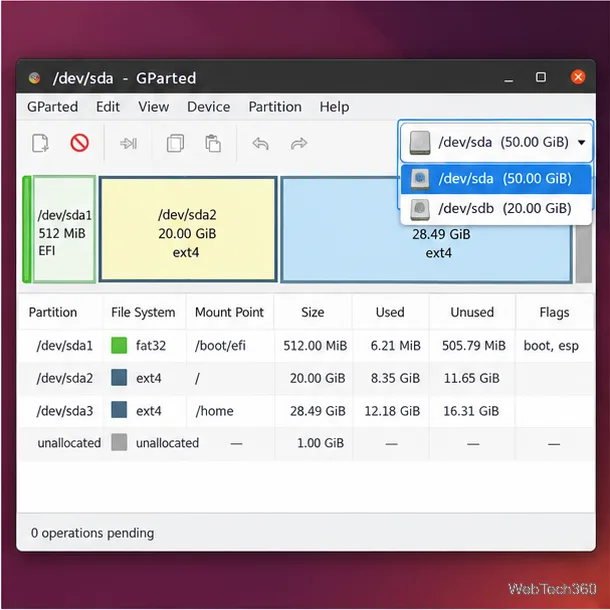Click the Size column header

pos(313,312)
